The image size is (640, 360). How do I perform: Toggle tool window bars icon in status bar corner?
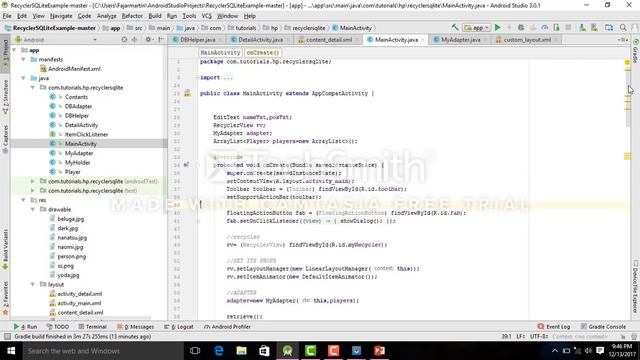tap(7, 336)
